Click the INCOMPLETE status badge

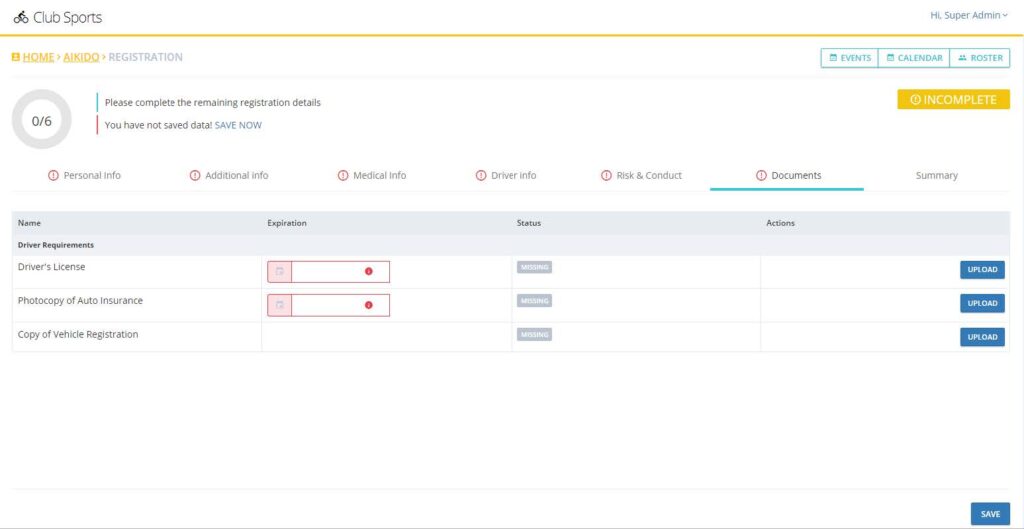pyautogui.click(x=953, y=100)
